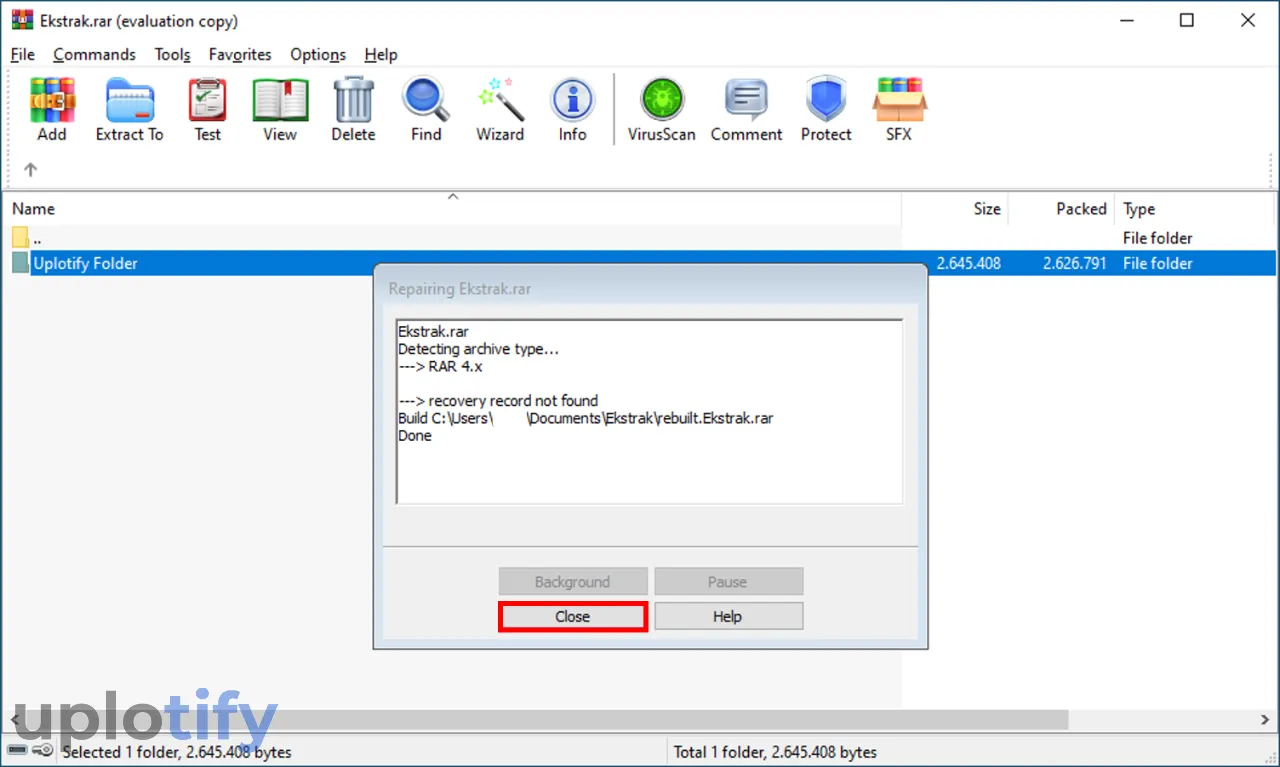1280x767 pixels.
Task: Go up one level with arrow icon
Action: point(30,169)
